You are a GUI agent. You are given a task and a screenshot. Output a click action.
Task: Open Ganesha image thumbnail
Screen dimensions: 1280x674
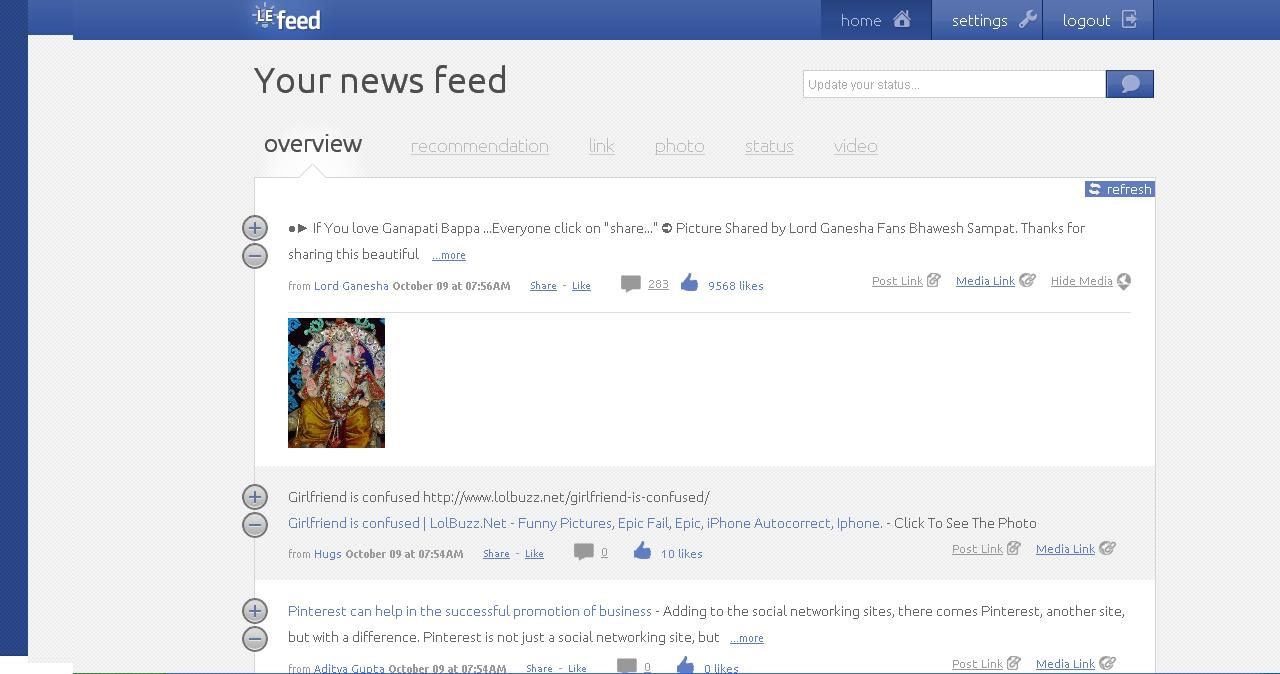click(336, 383)
